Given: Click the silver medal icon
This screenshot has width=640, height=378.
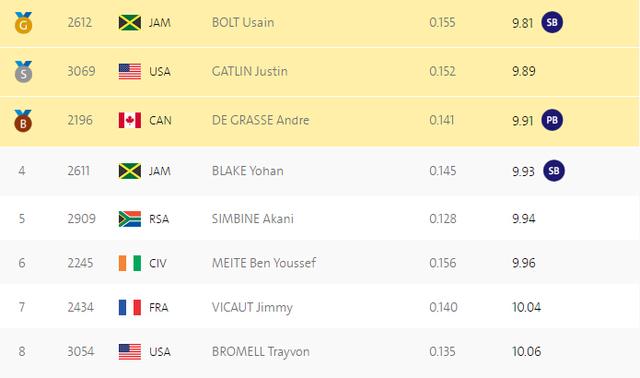Looking at the screenshot, I should point(23,72).
